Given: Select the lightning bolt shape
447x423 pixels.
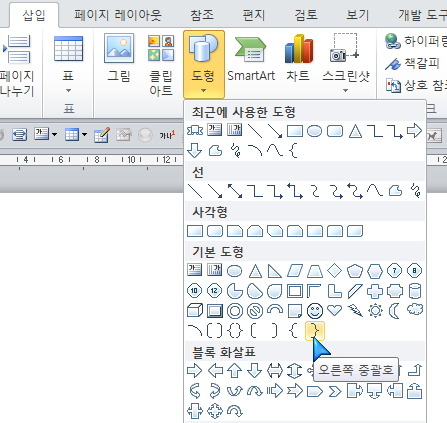Looking at the screenshot, I should 355,311.
